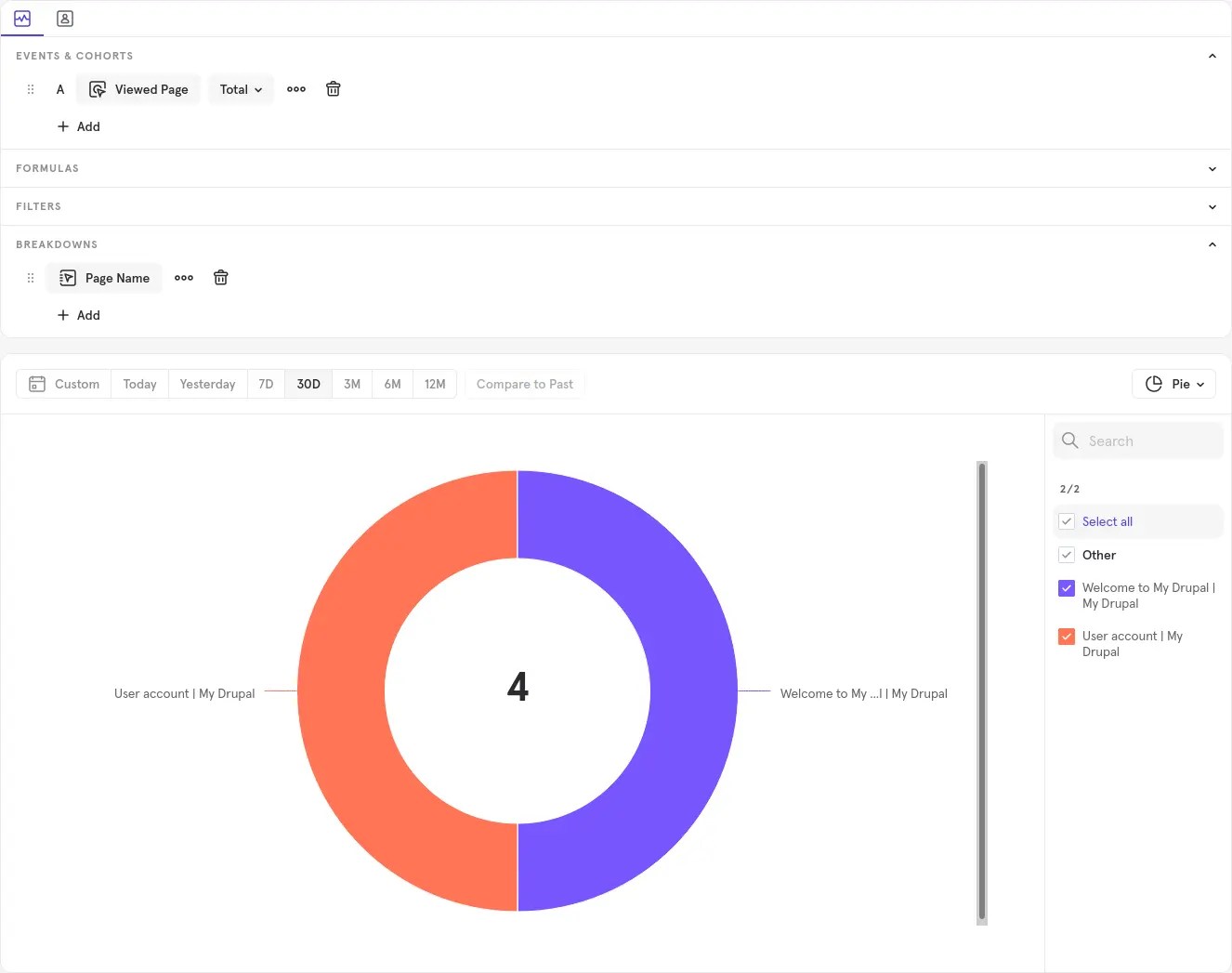Select the 3M date range

click(352, 384)
